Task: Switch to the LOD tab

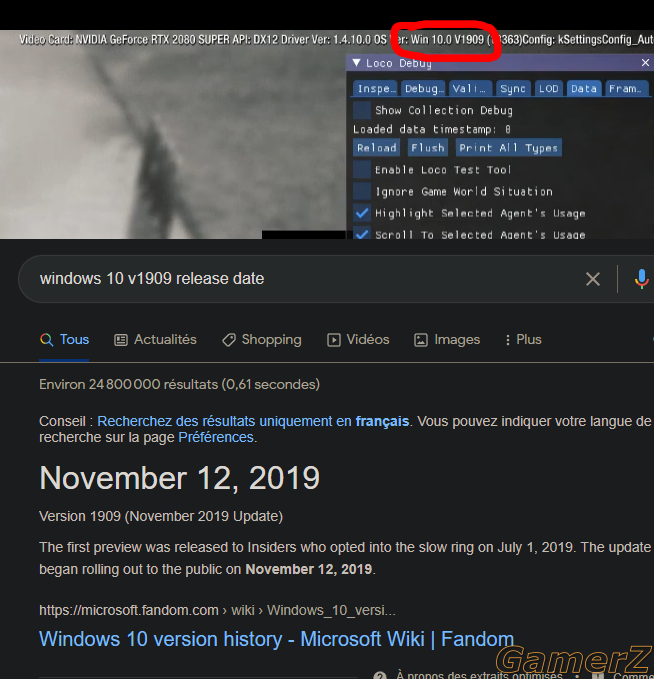Action: coord(549,88)
